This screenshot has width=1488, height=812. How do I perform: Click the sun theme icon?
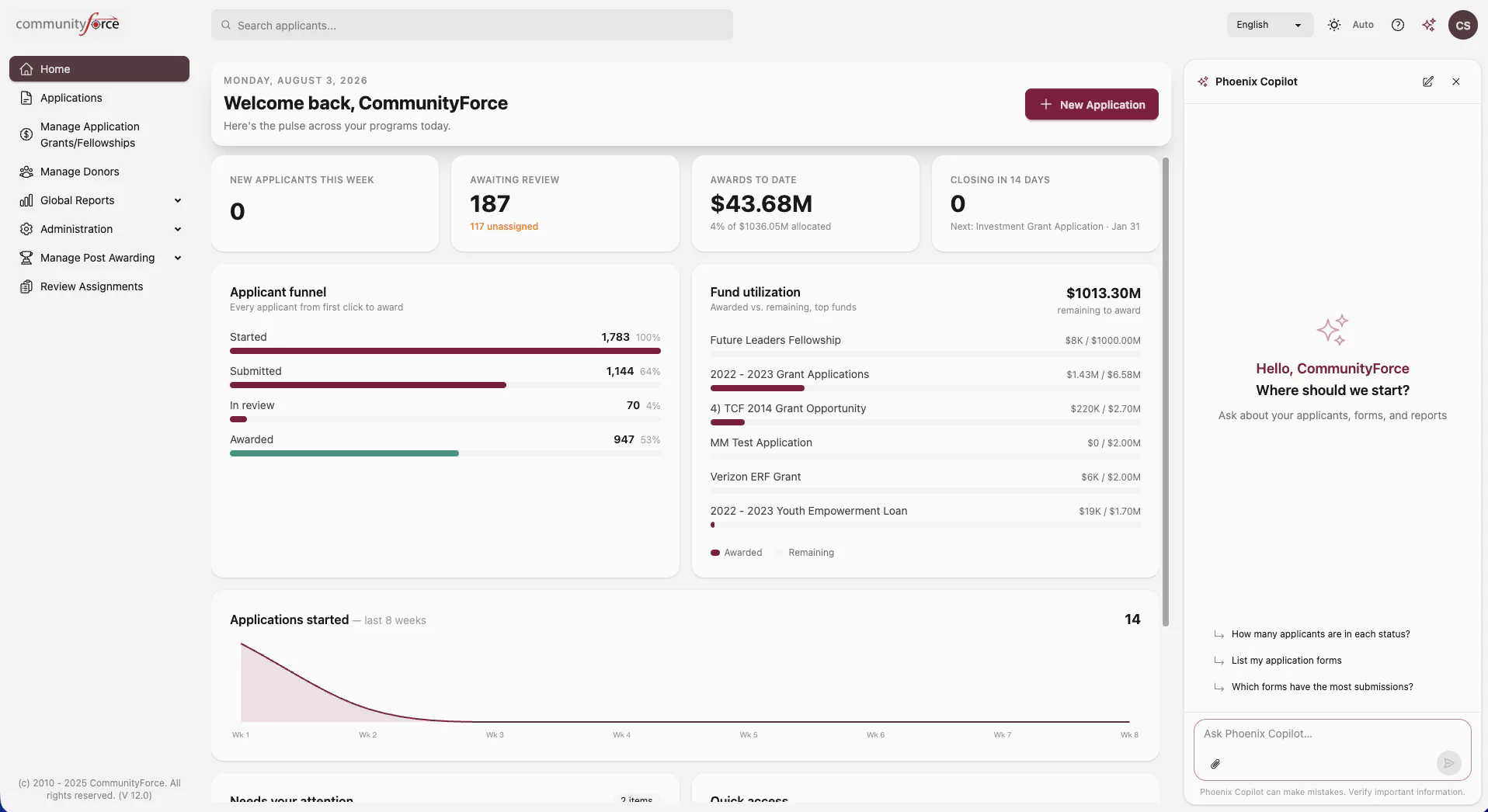click(1334, 25)
